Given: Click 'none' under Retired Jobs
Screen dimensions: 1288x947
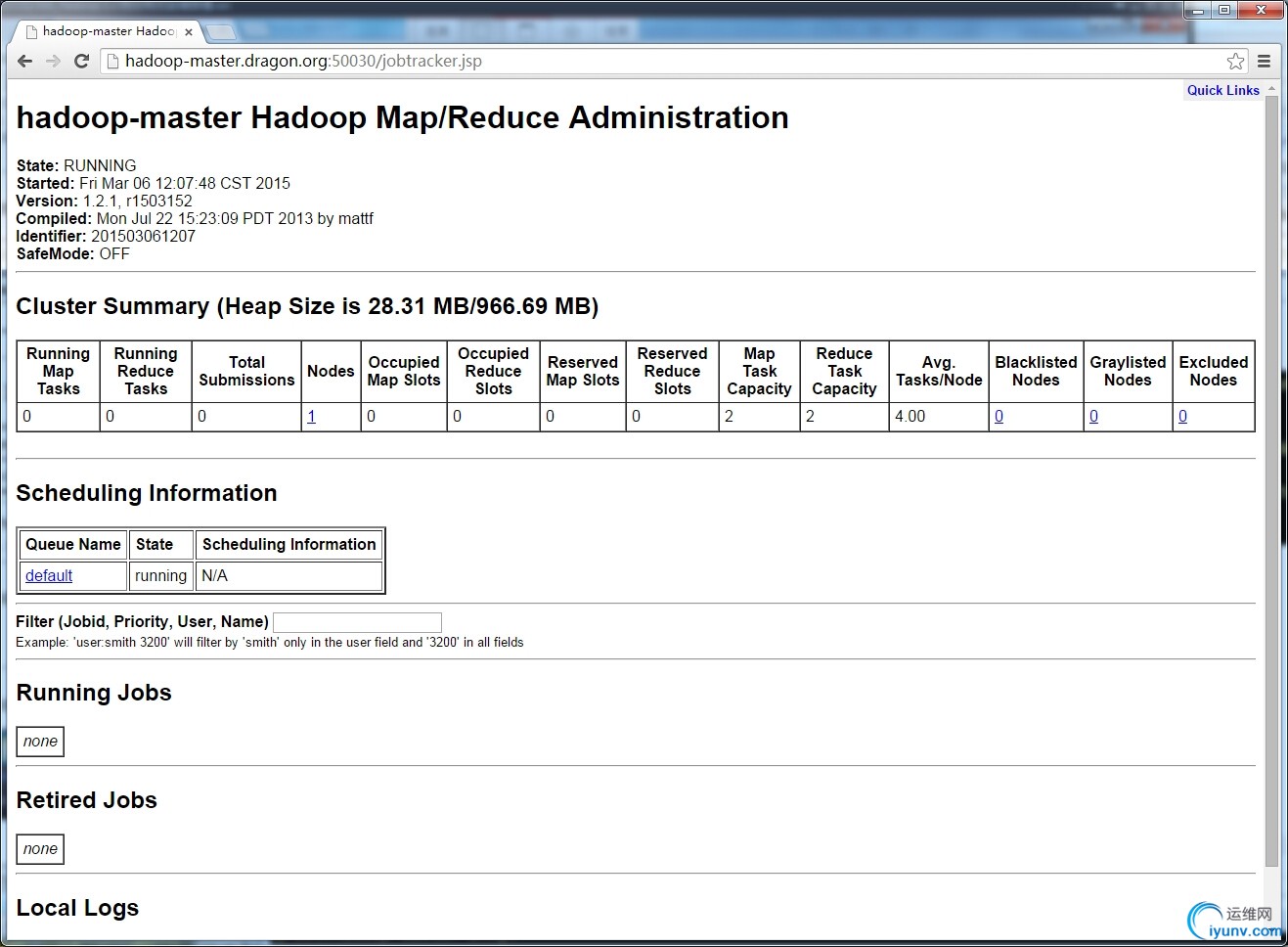Looking at the screenshot, I should 40,849.
